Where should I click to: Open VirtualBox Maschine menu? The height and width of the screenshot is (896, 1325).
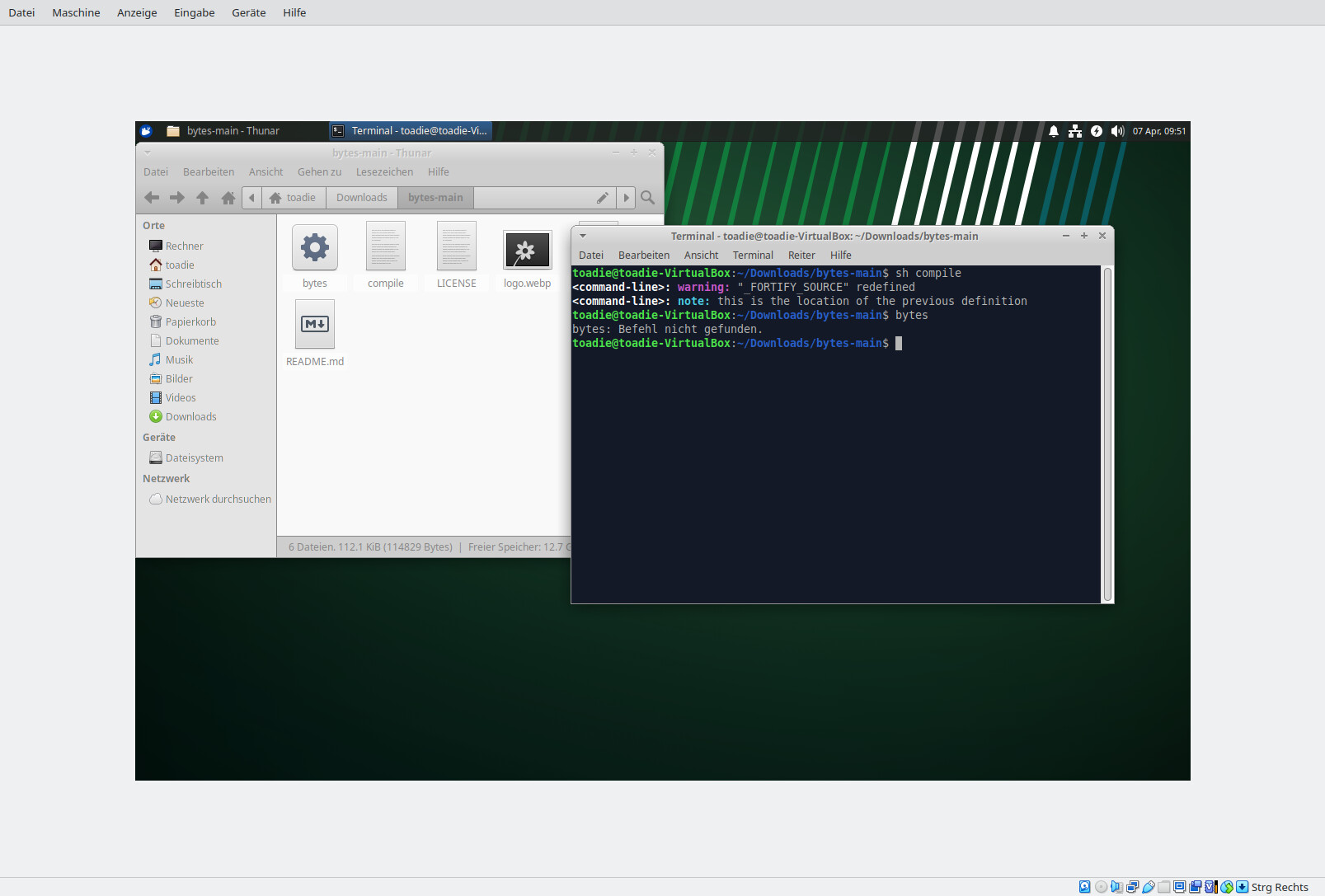[x=76, y=12]
